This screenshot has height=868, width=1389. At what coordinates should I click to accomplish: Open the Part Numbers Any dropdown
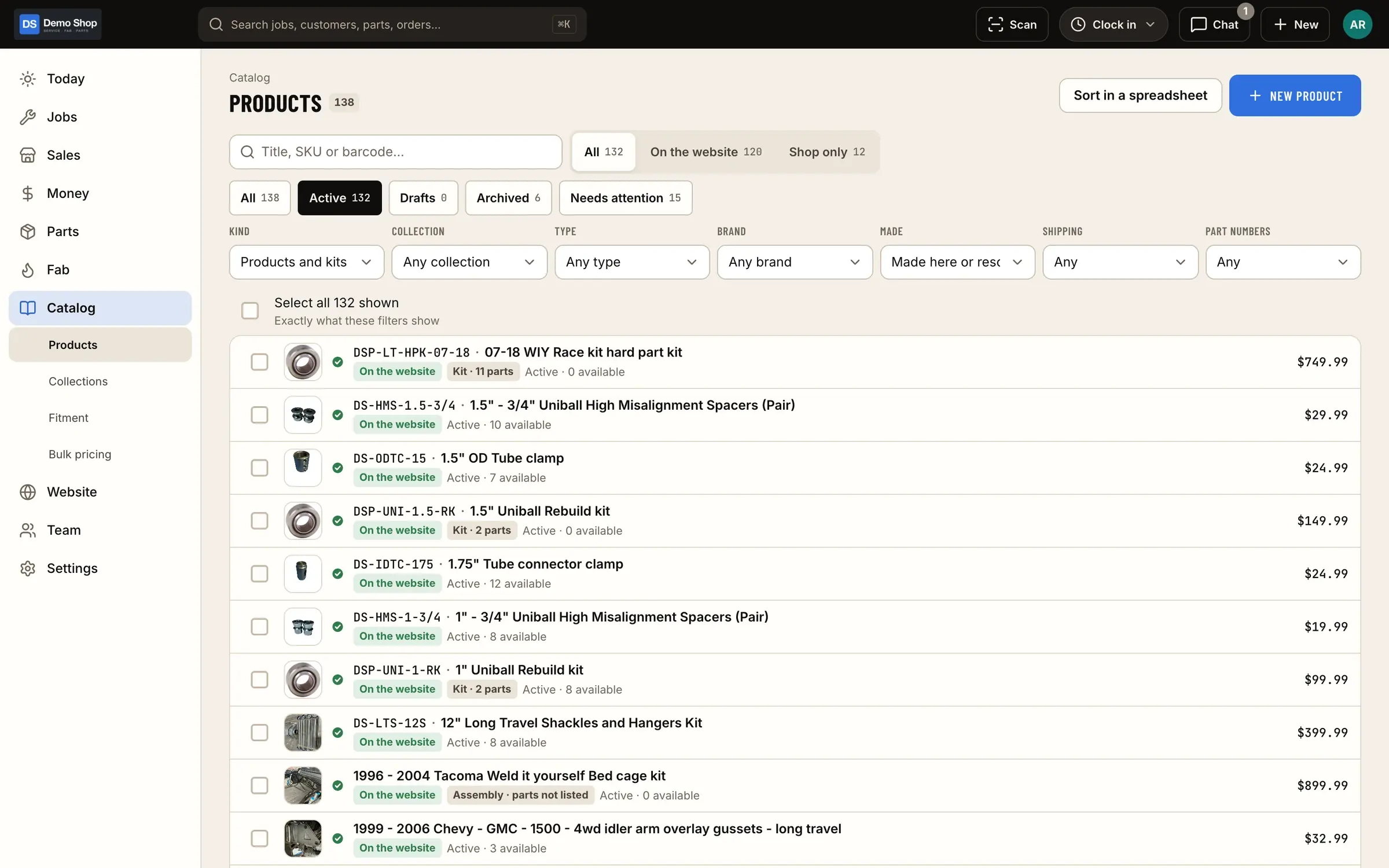[1283, 262]
